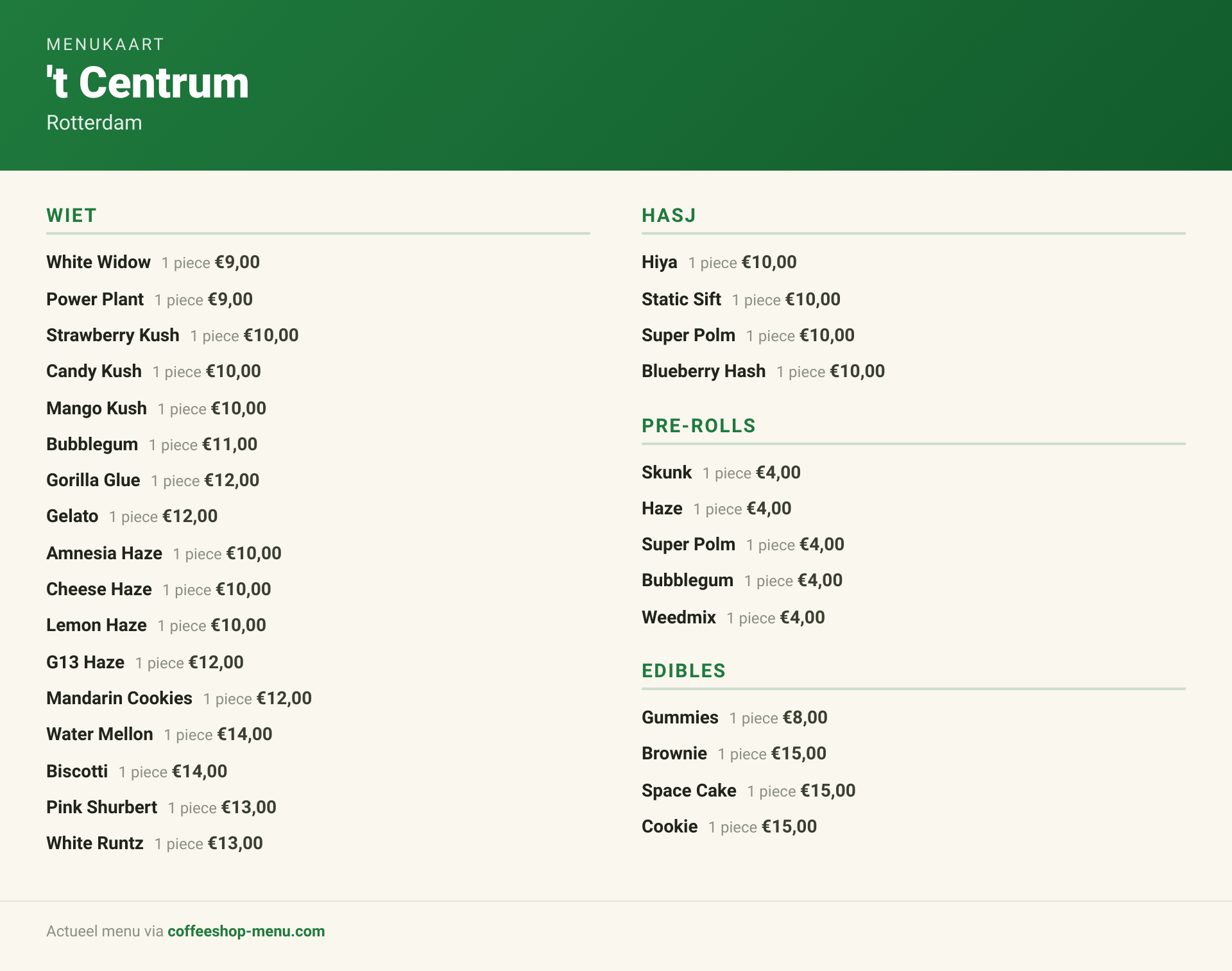Viewport: 1232px width, 971px height.
Task: Select Blueberry Hash item
Action: (763, 371)
